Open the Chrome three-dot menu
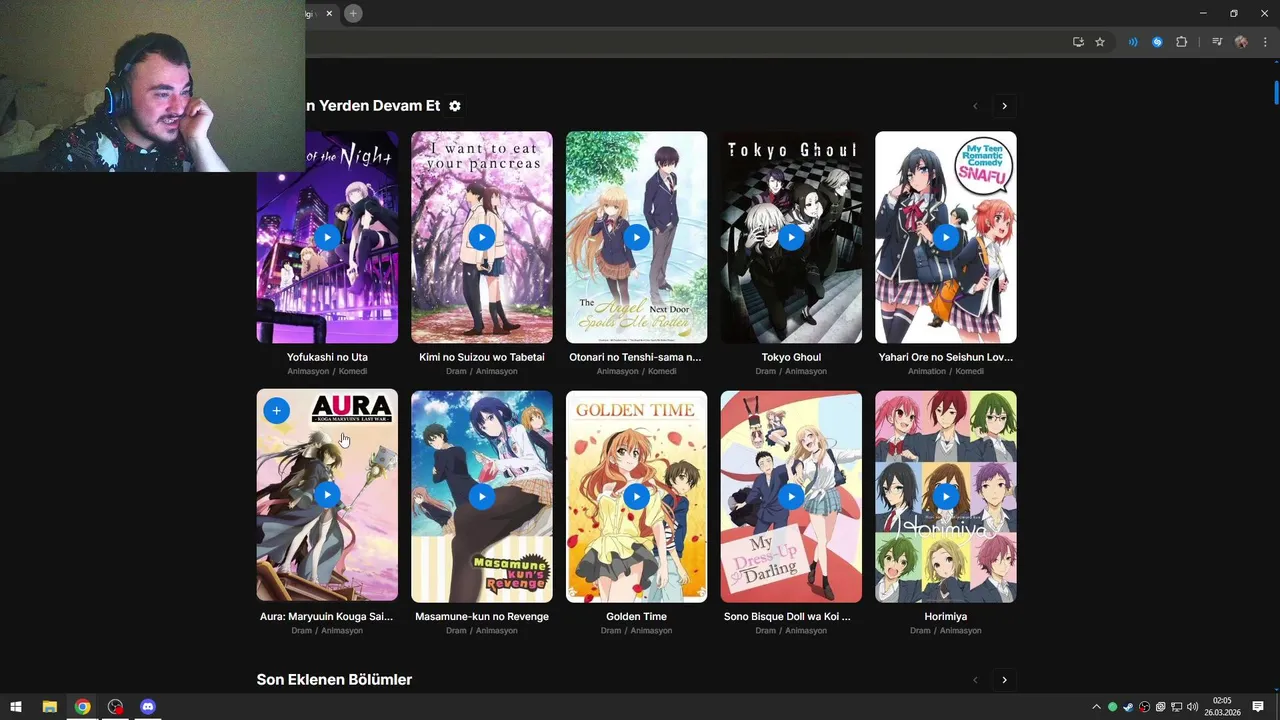This screenshot has width=1280, height=720. (1265, 42)
